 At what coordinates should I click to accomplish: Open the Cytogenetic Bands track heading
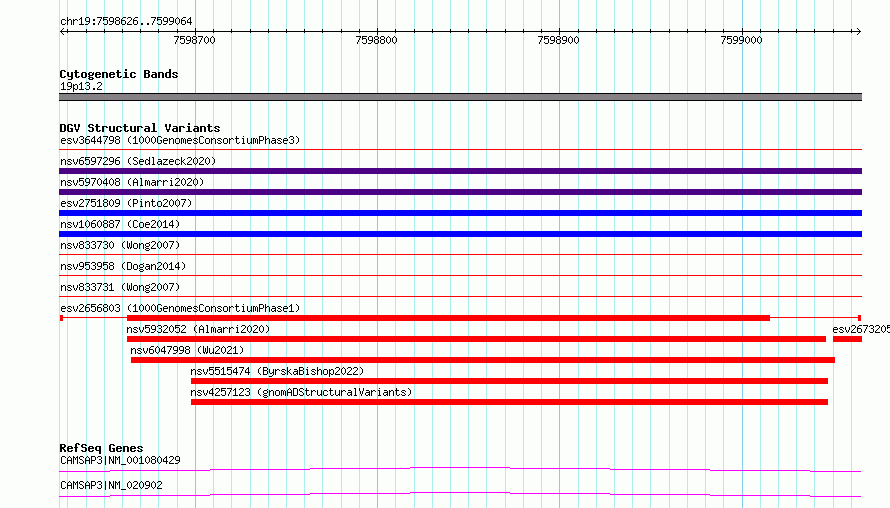tap(119, 74)
